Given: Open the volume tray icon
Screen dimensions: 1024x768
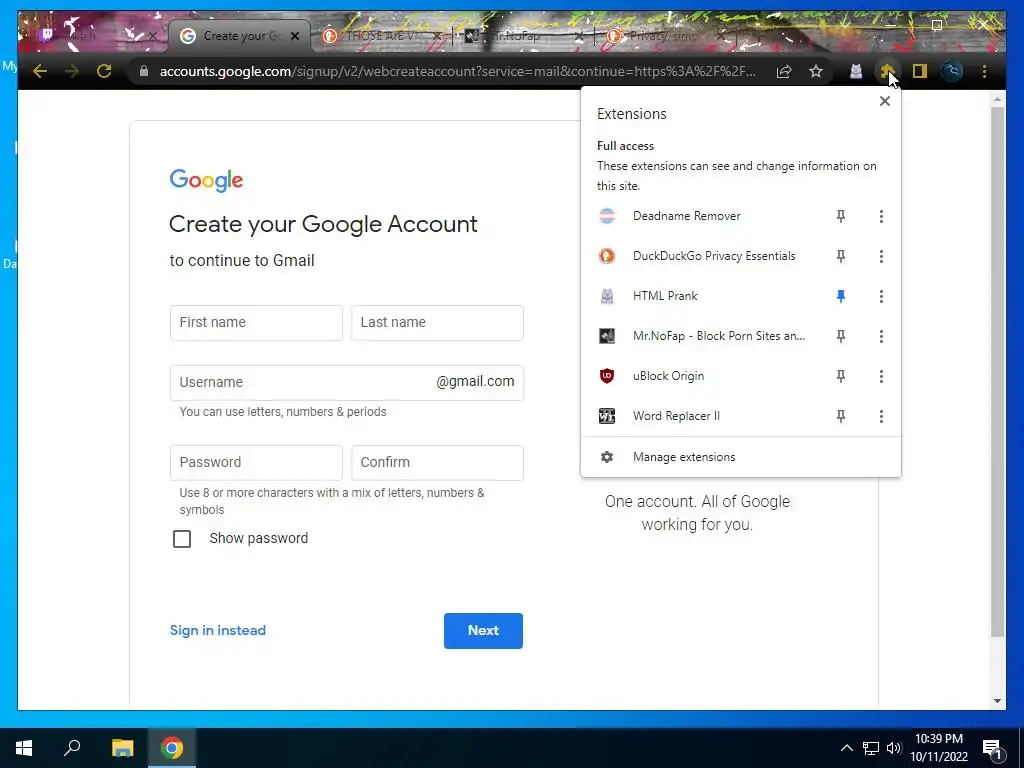Looking at the screenshot, I should click(894, 748).
